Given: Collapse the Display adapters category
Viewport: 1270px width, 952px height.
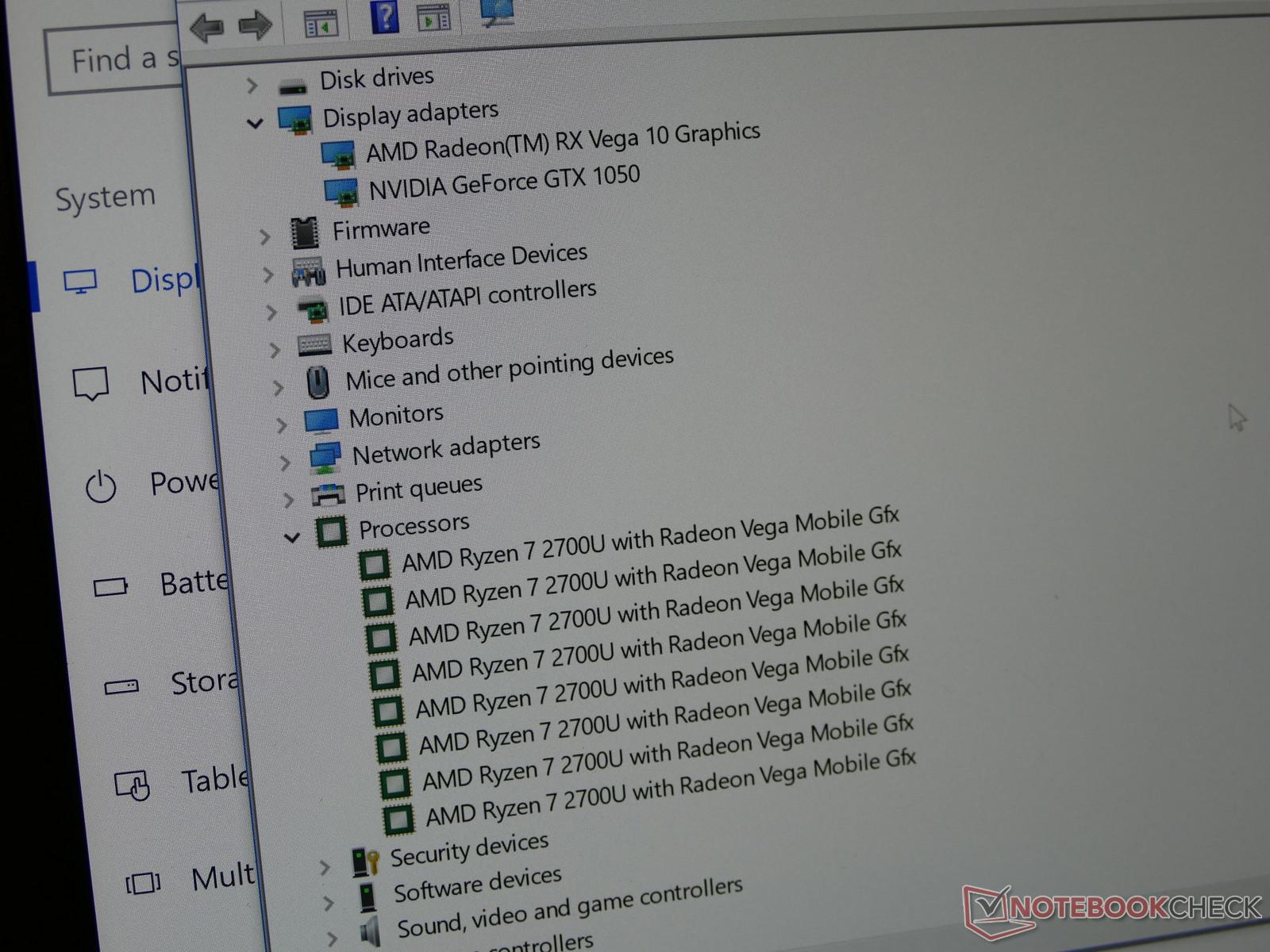Looking at the screenshot, I should click(x=255, y=123).
